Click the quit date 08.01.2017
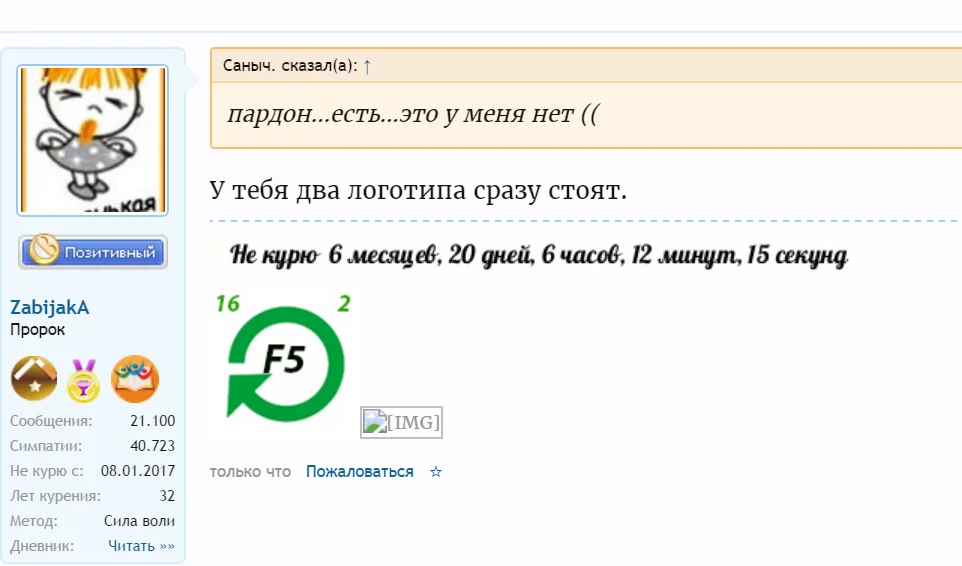962x566 pixels. (x=138, y=471)
